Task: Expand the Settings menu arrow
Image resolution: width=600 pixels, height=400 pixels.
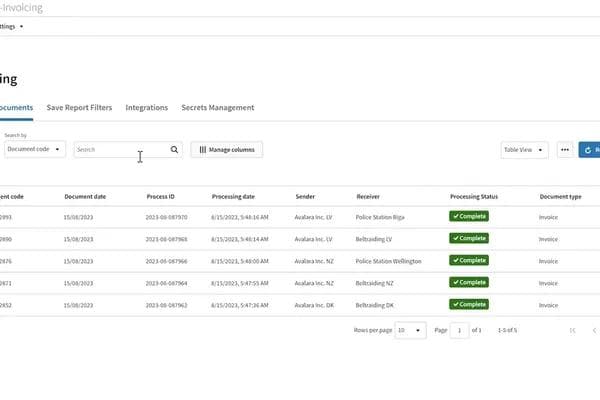Action: (x=21, y=27)
